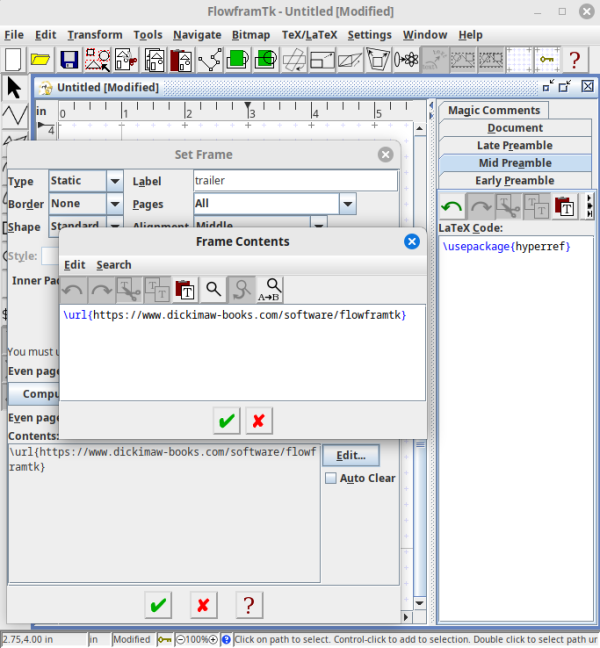Open the Search menu in Frame Contents
The image size is (600, 648).
coord(114,265)
